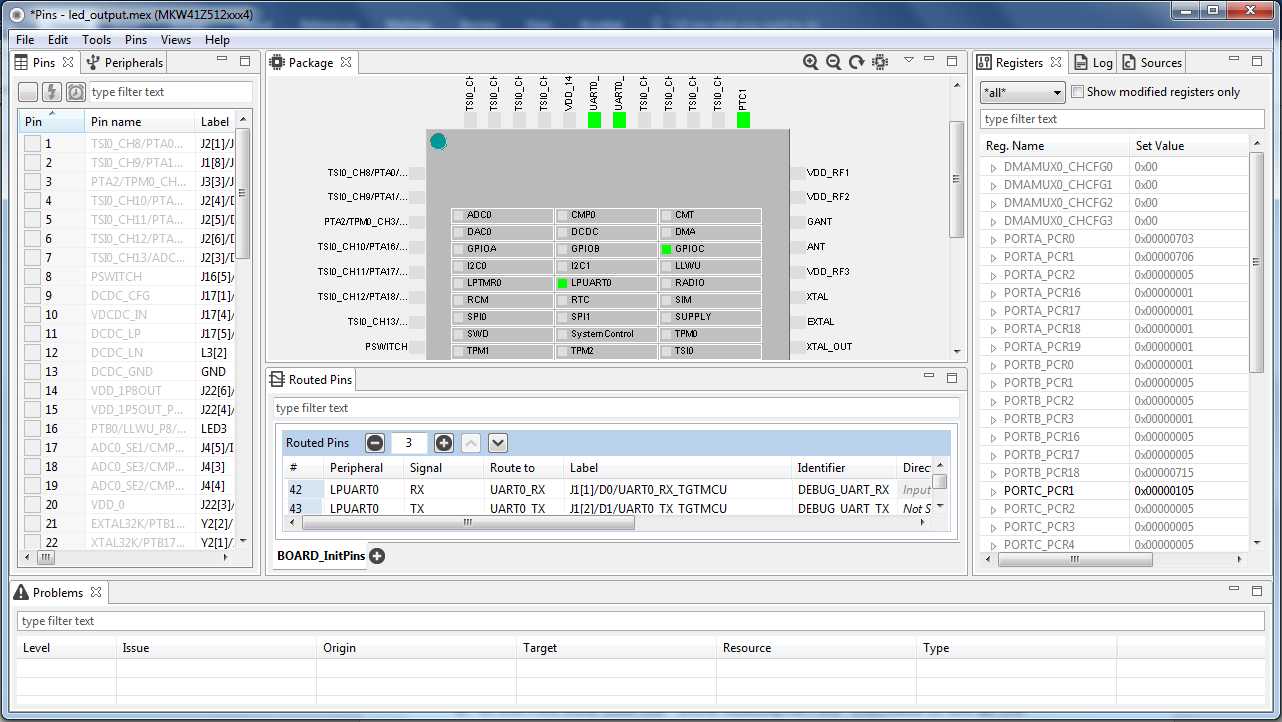This screenshot has height=722, width=1282.
Task: Open the Package view menu triangle
Action: [x=909, y=61]
